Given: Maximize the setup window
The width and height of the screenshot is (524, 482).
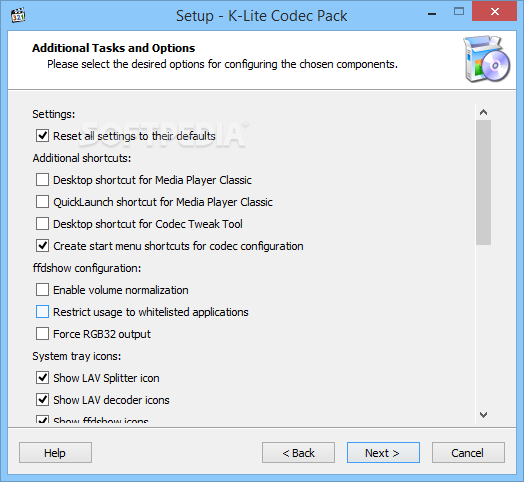Looking at the screenshot, I should click(x=459, y=12).
